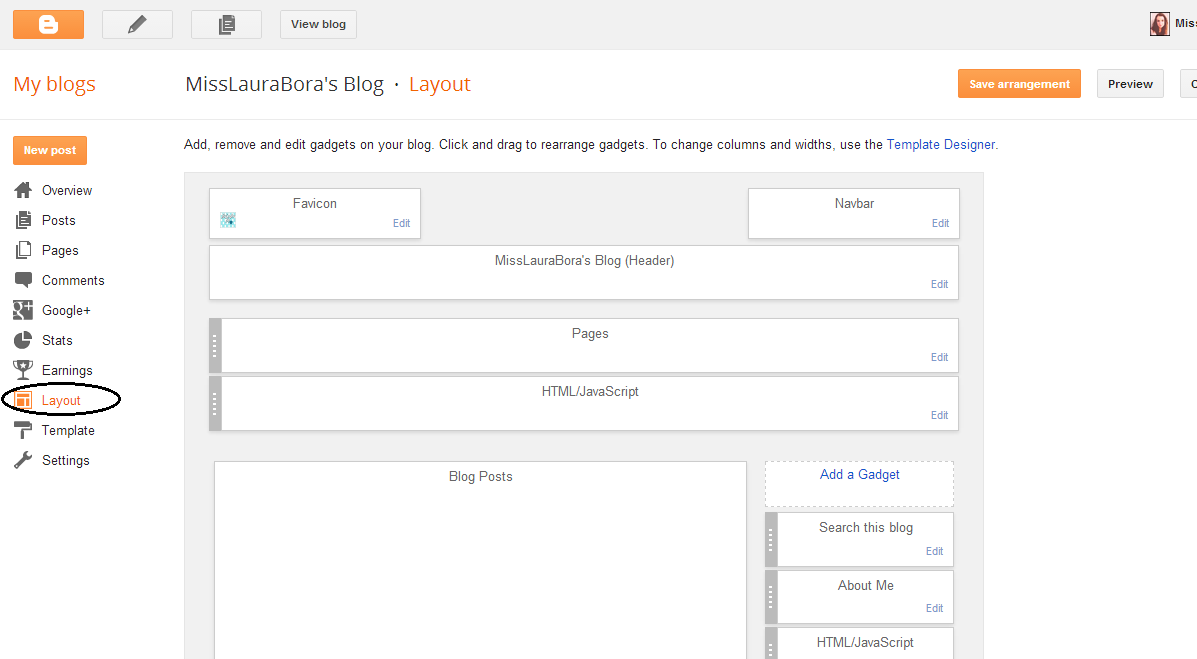Click the View blog button
The width and height of the screenshot is (1197, 659).
point(318,24)
